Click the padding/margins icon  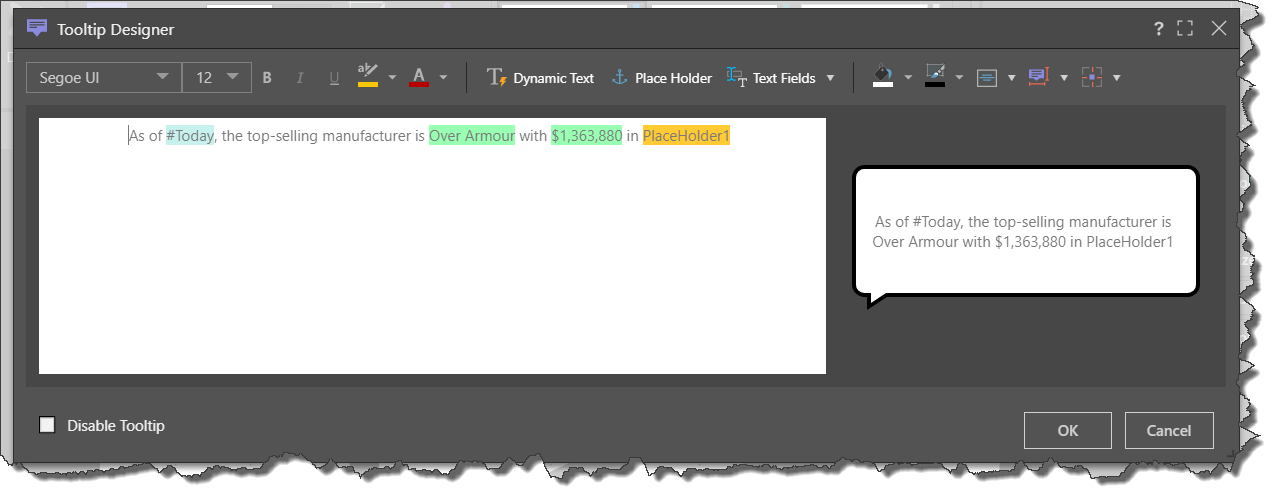[1091, 78]
